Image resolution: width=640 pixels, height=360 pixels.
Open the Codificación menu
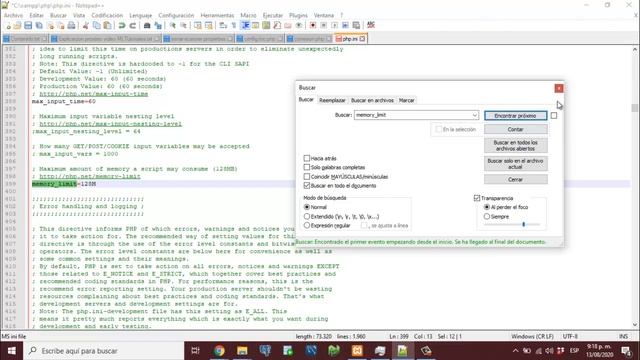107,15
